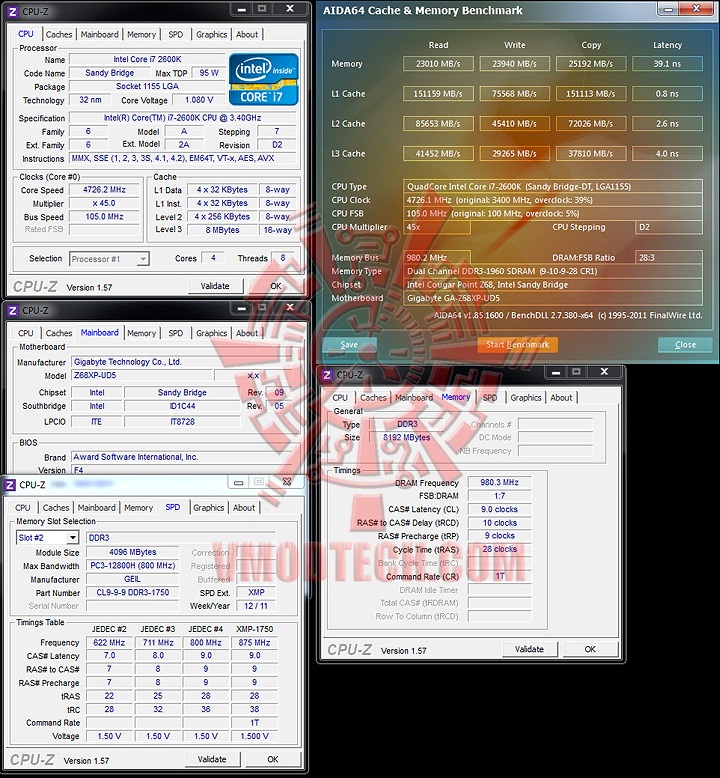This screenshot has height=778, width=720.
Task: Click the Intel Core i7 logo badge
Action: click(x=263, y=79)
